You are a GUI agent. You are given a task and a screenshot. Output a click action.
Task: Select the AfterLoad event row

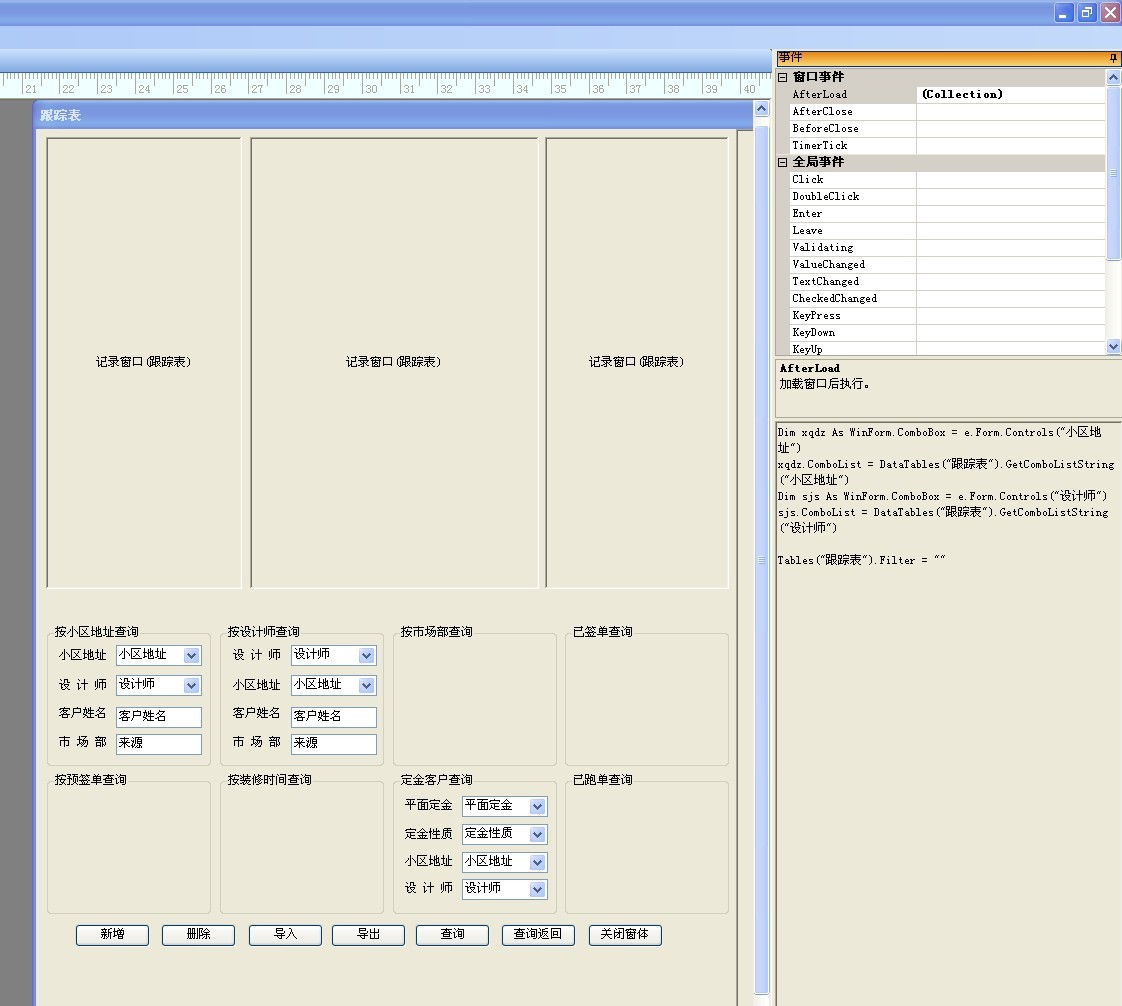(947, 94)
